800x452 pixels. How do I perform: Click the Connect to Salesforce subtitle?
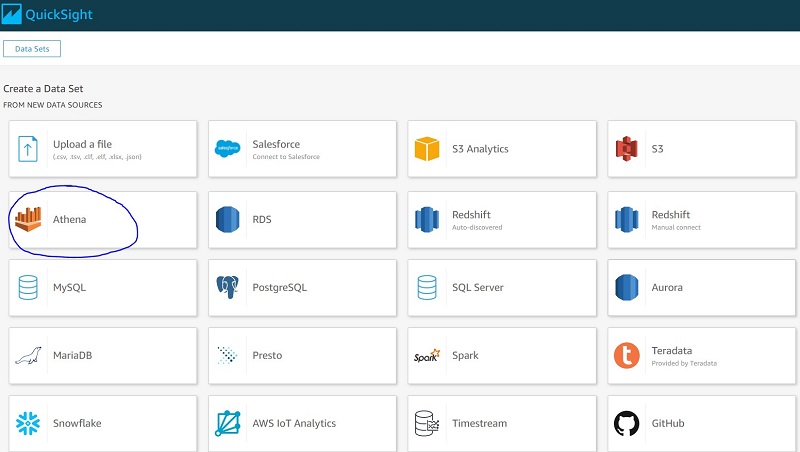point(286,157)
